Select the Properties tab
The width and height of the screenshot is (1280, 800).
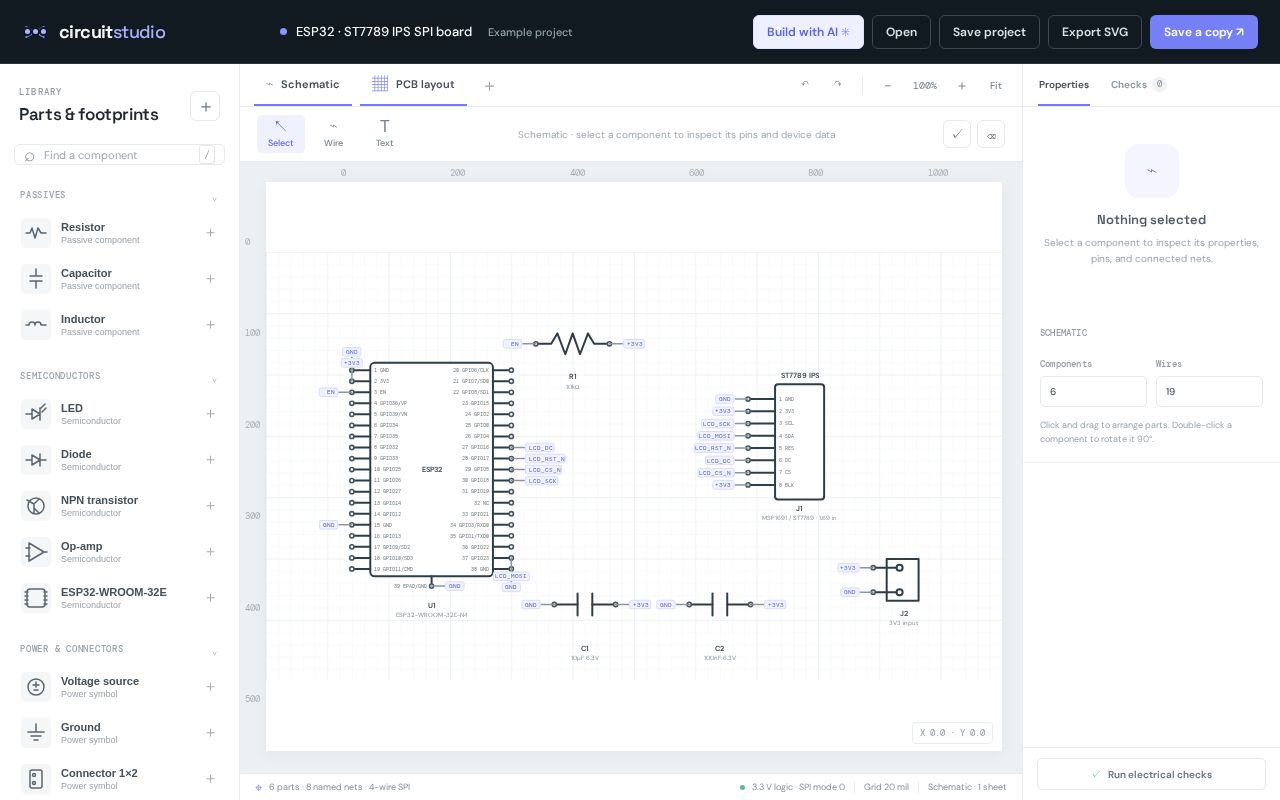pyautogui.click(x=1064, y=85)
